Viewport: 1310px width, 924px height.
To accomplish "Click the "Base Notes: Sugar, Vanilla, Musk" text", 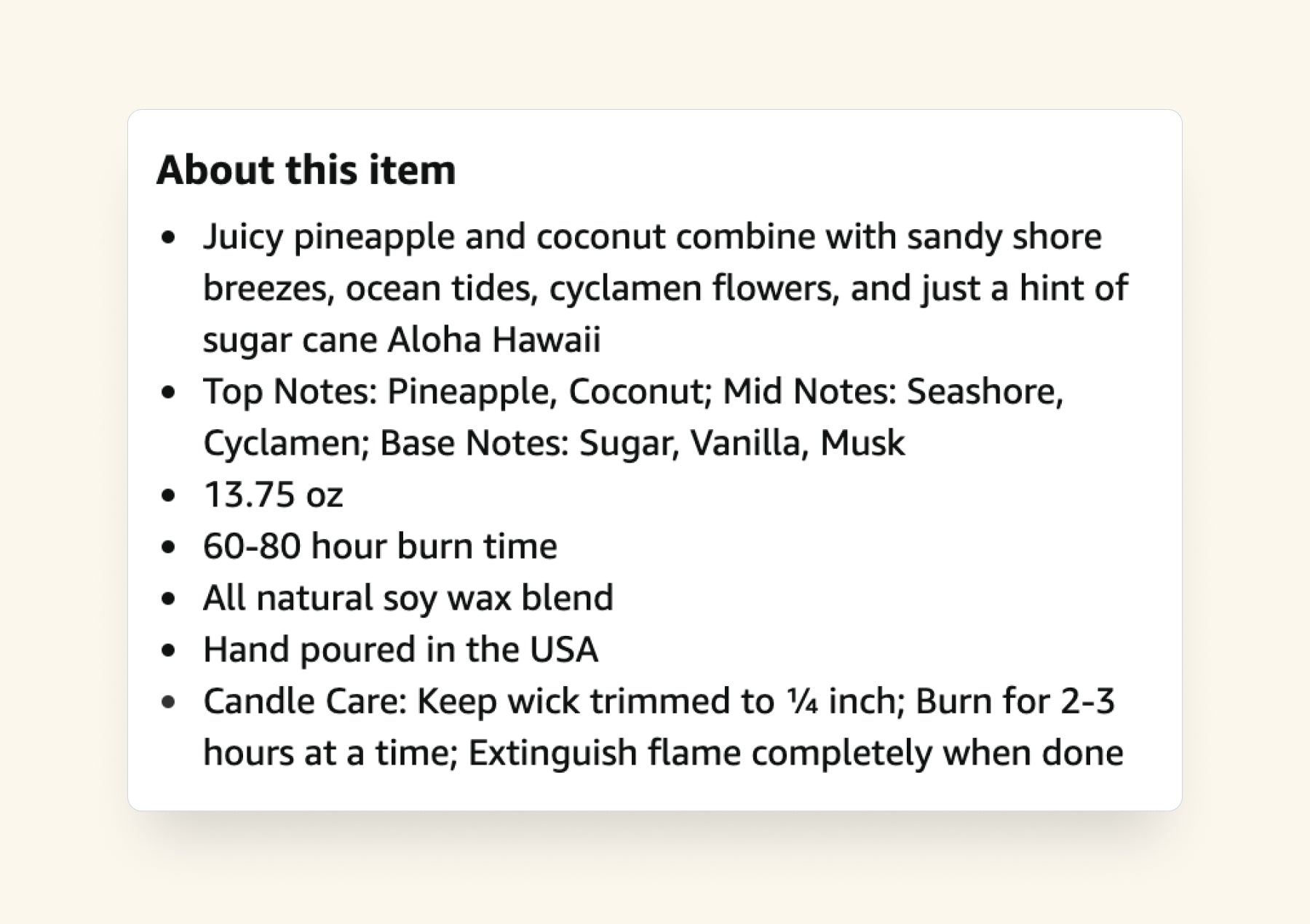I will point(642,443).
